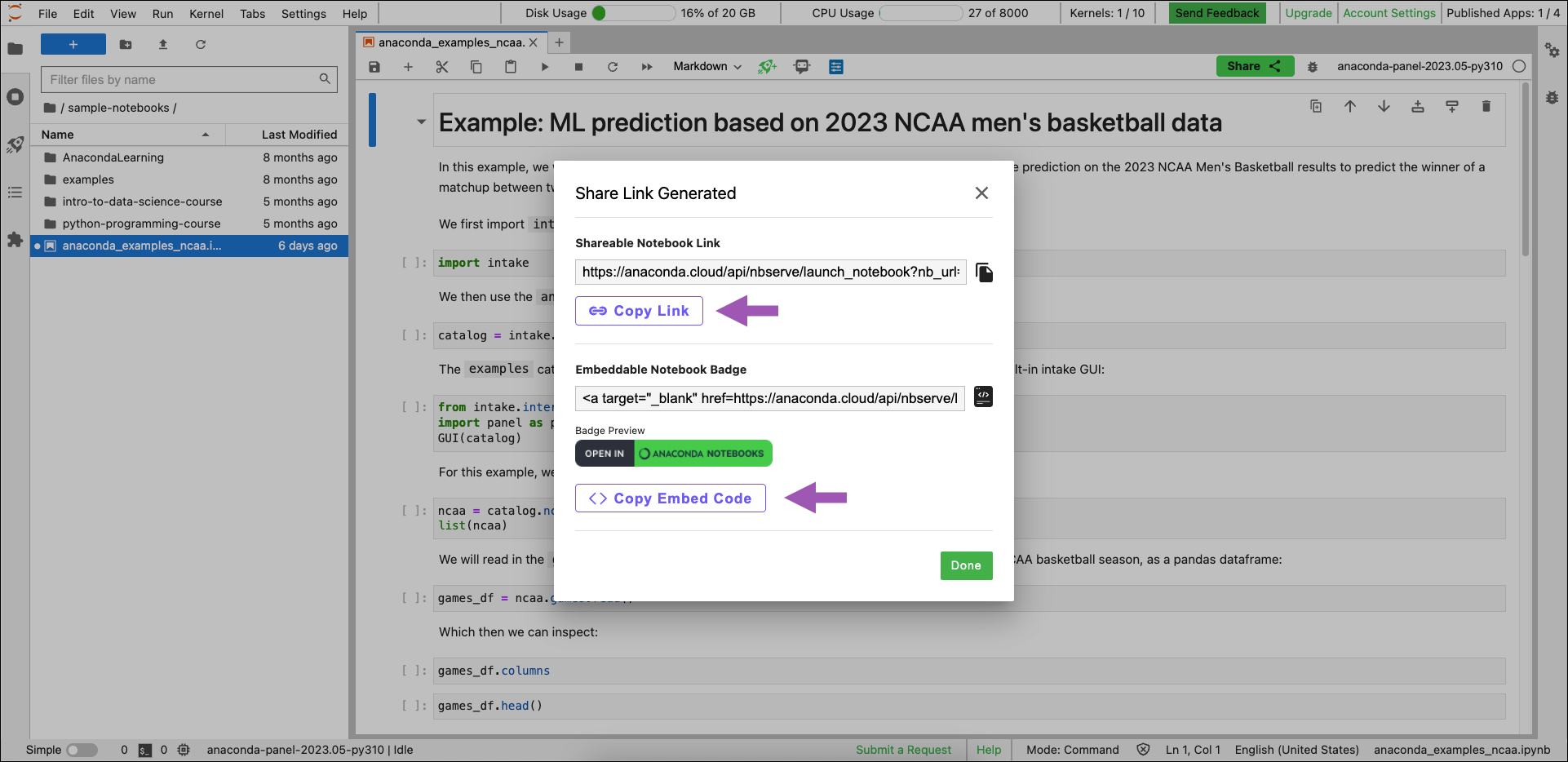This screenshot has height=762, width=1568.
Task: Click the new launcher plus button
Action: click(x=73, y=44)
